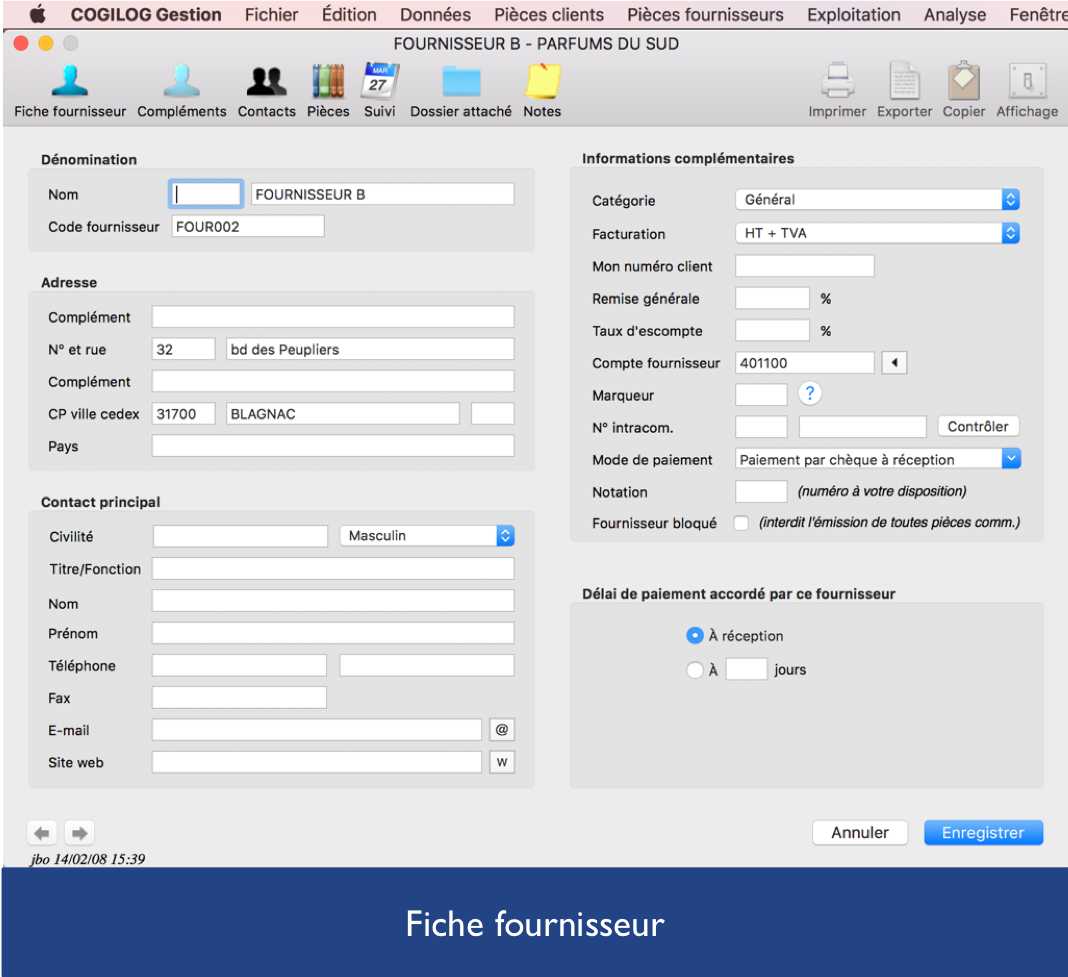Click the Remise générale field
The width and height of the screenshot is (1068, 977).
(772, 298)
